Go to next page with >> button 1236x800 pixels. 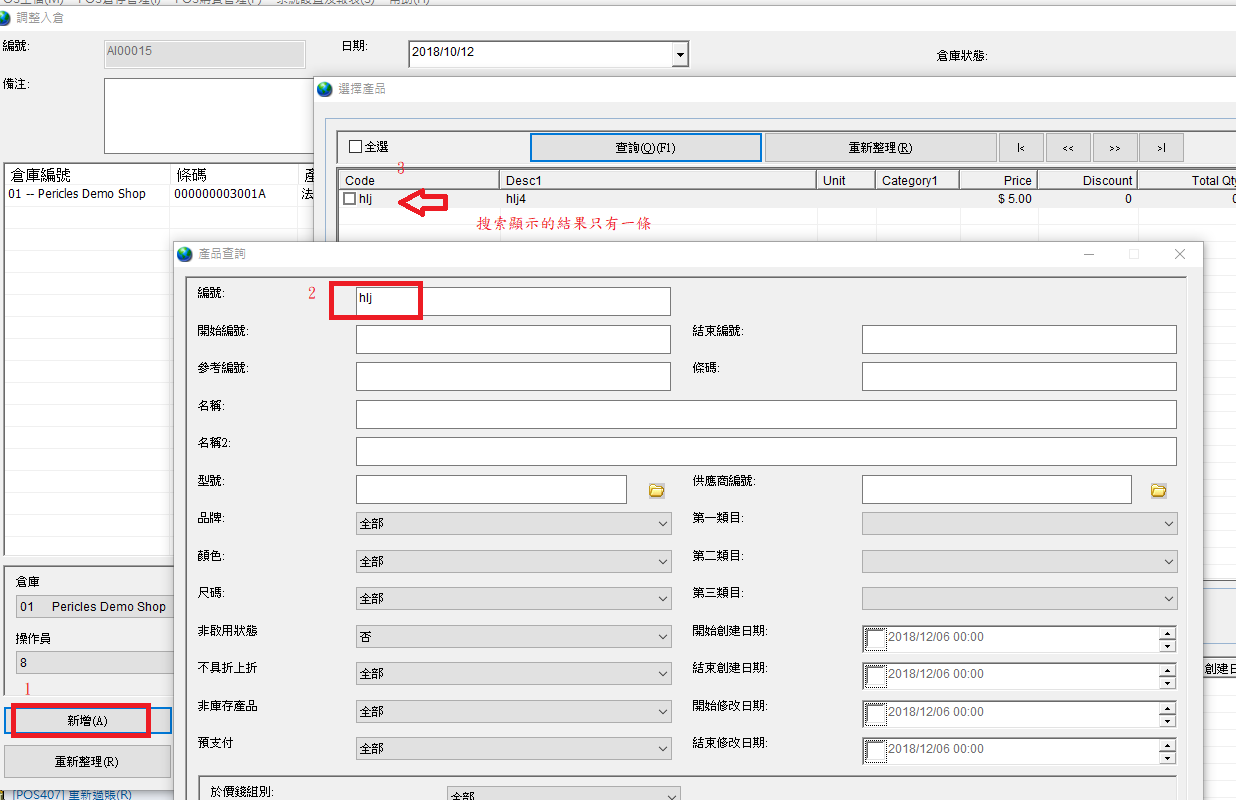[1114, 148]
